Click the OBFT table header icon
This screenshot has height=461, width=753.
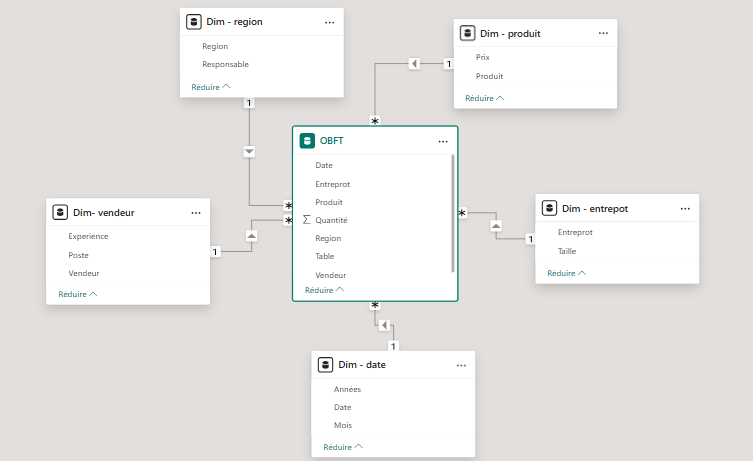click(307, 141)
